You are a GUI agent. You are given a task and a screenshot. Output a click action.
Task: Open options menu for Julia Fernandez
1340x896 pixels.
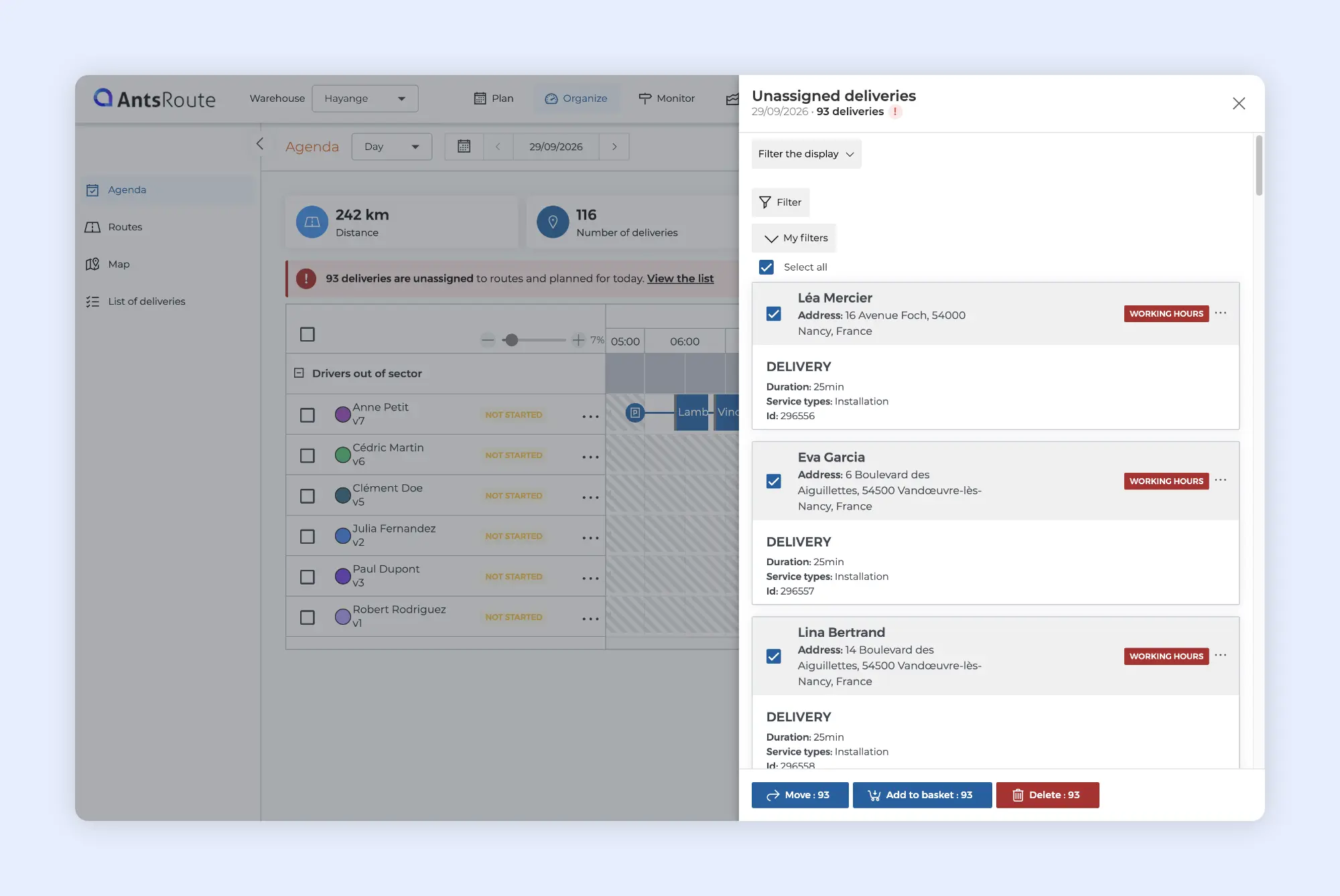590,538
